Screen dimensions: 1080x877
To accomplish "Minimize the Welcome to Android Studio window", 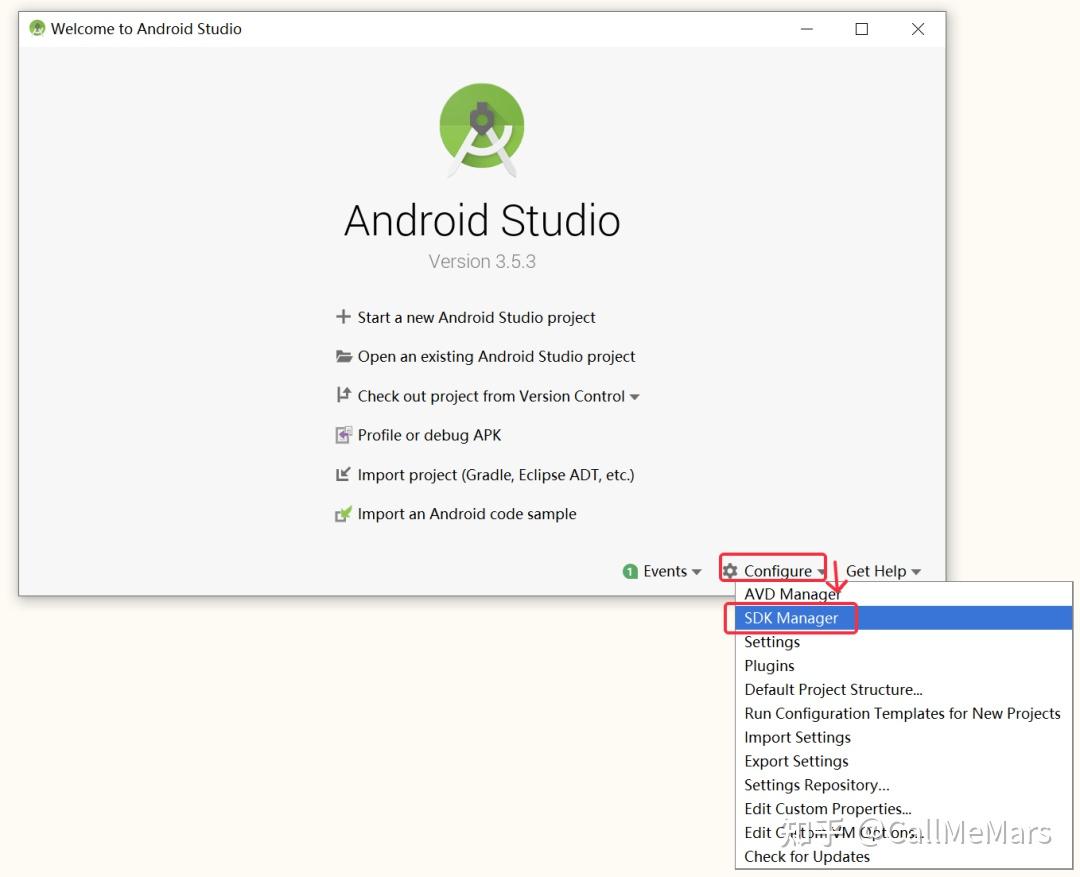I will [x=807, y=29].
